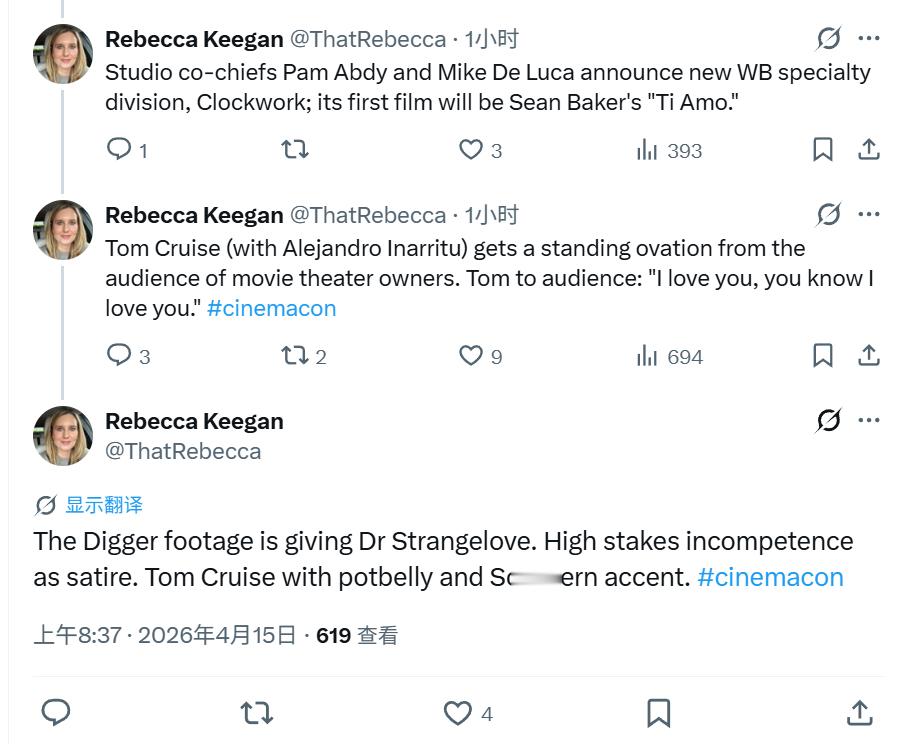Viewport: 904px width, 744px height.
Task: Like the tweet about Sean Baker's film
Action: coord(471,150)
